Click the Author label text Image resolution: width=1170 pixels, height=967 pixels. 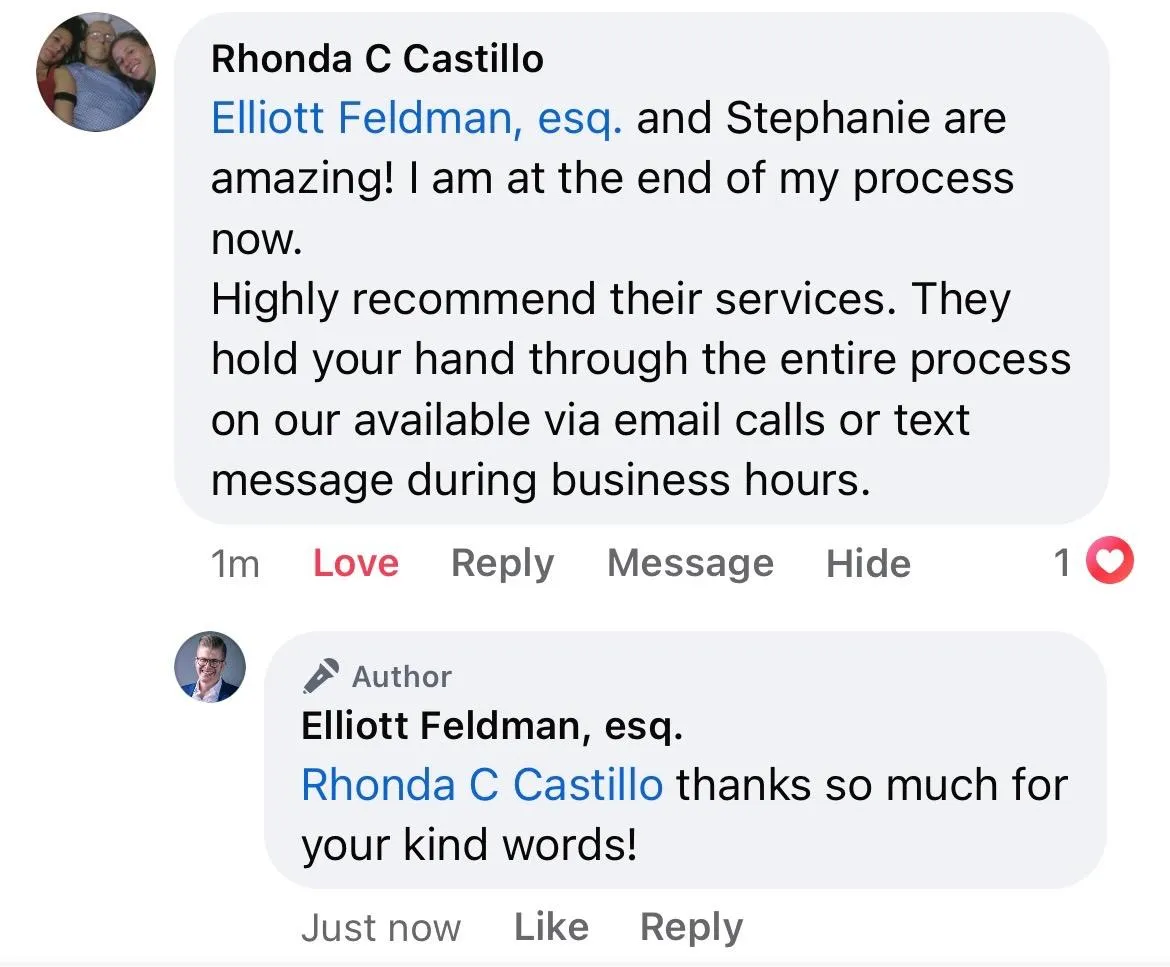pyautogui.click(x=401, y=677)
